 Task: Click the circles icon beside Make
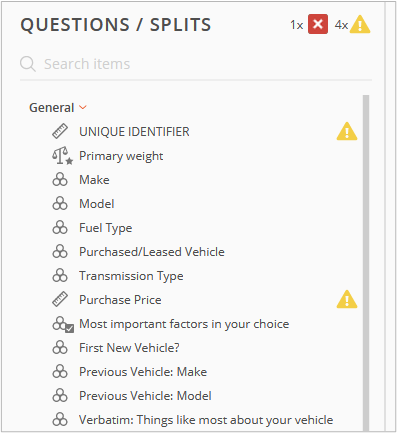coord(60,180)
